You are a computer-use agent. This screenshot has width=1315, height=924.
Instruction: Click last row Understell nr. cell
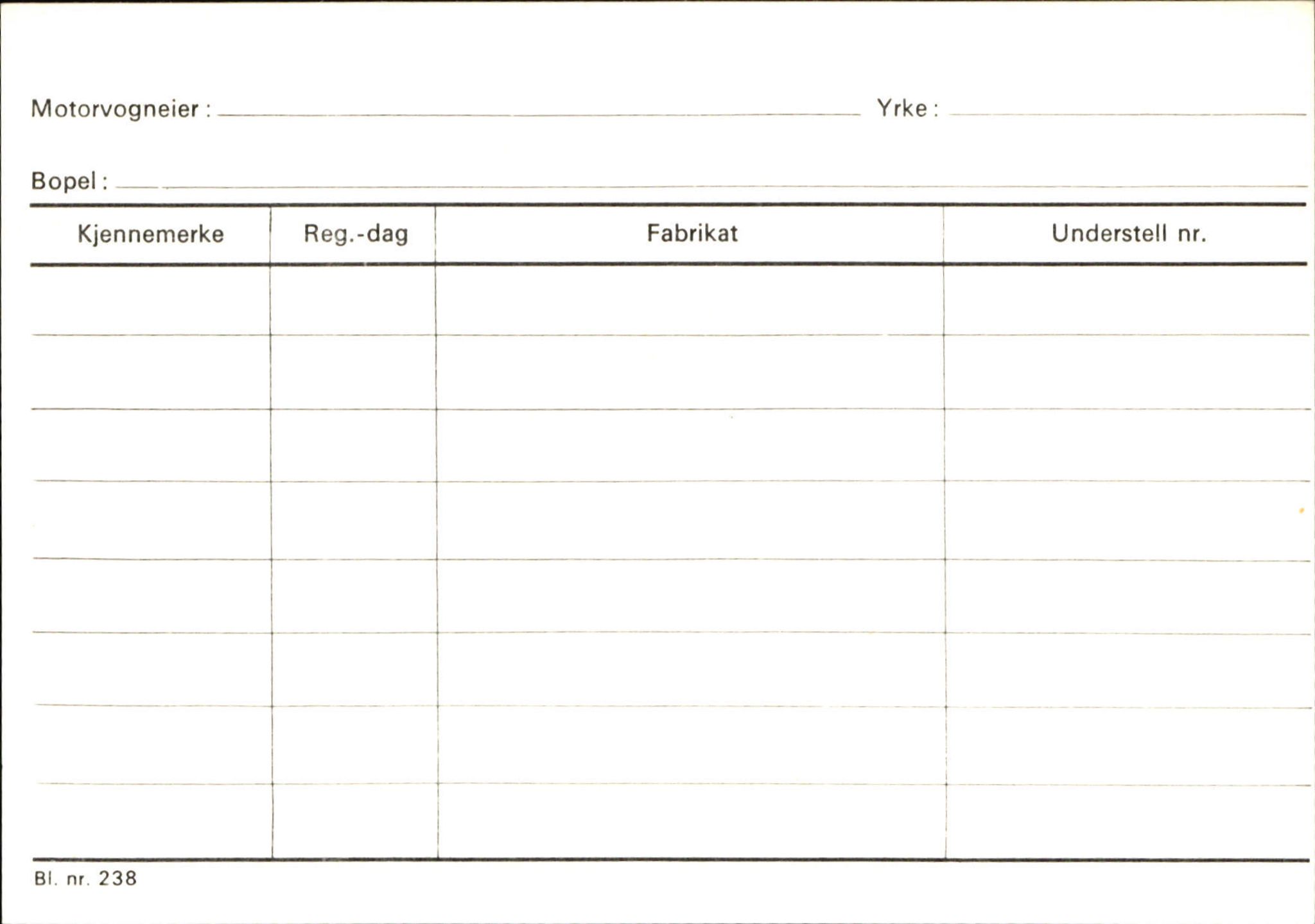click(x=1128, y=821)
